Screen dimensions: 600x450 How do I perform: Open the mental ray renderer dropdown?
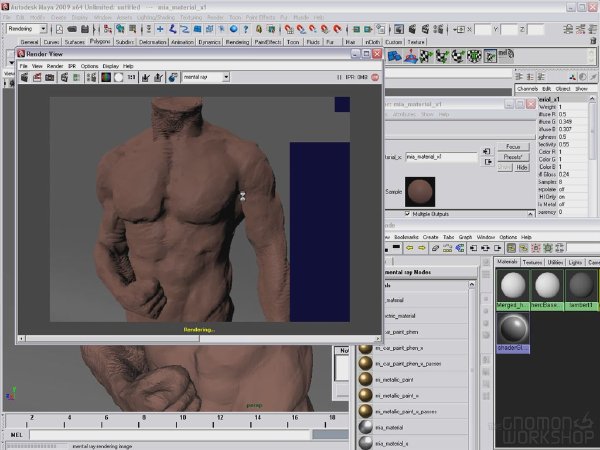(226, 77)
